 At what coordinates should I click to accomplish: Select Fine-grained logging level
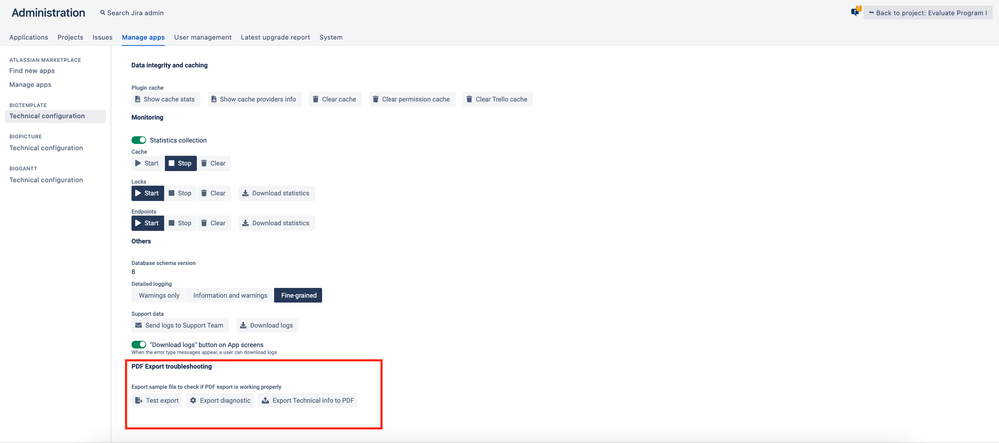[x=298, y=295]
